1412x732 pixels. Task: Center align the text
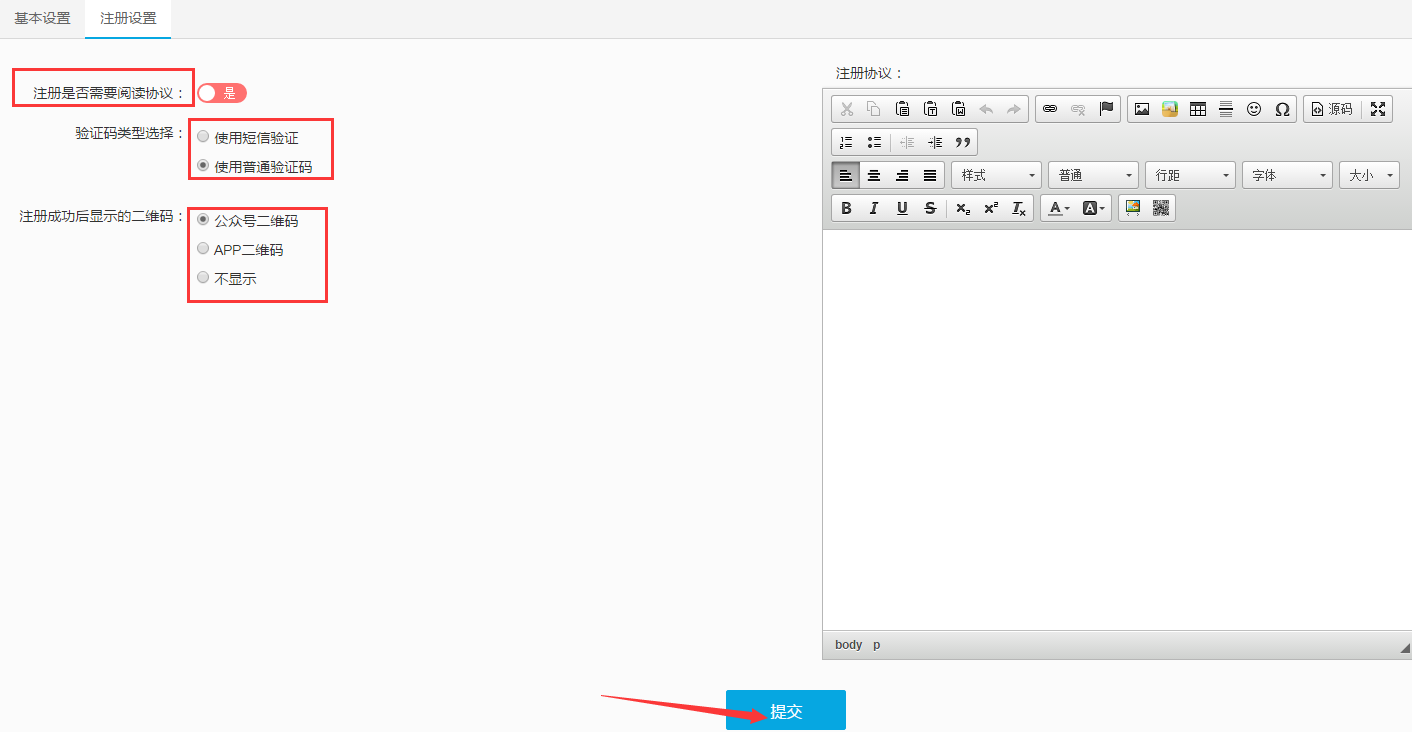(x=874, y=175)
